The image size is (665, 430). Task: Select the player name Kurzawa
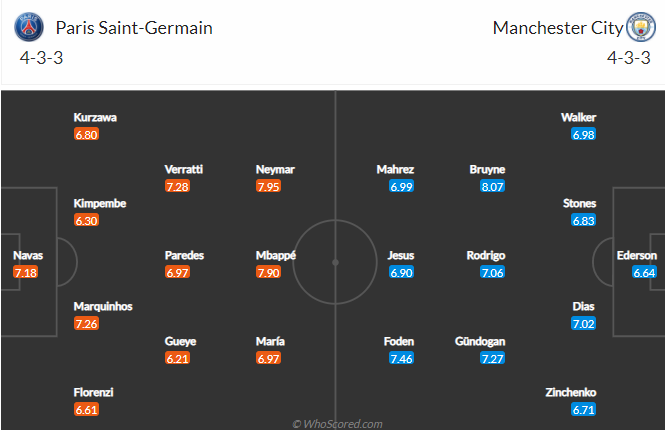[95, 117]
